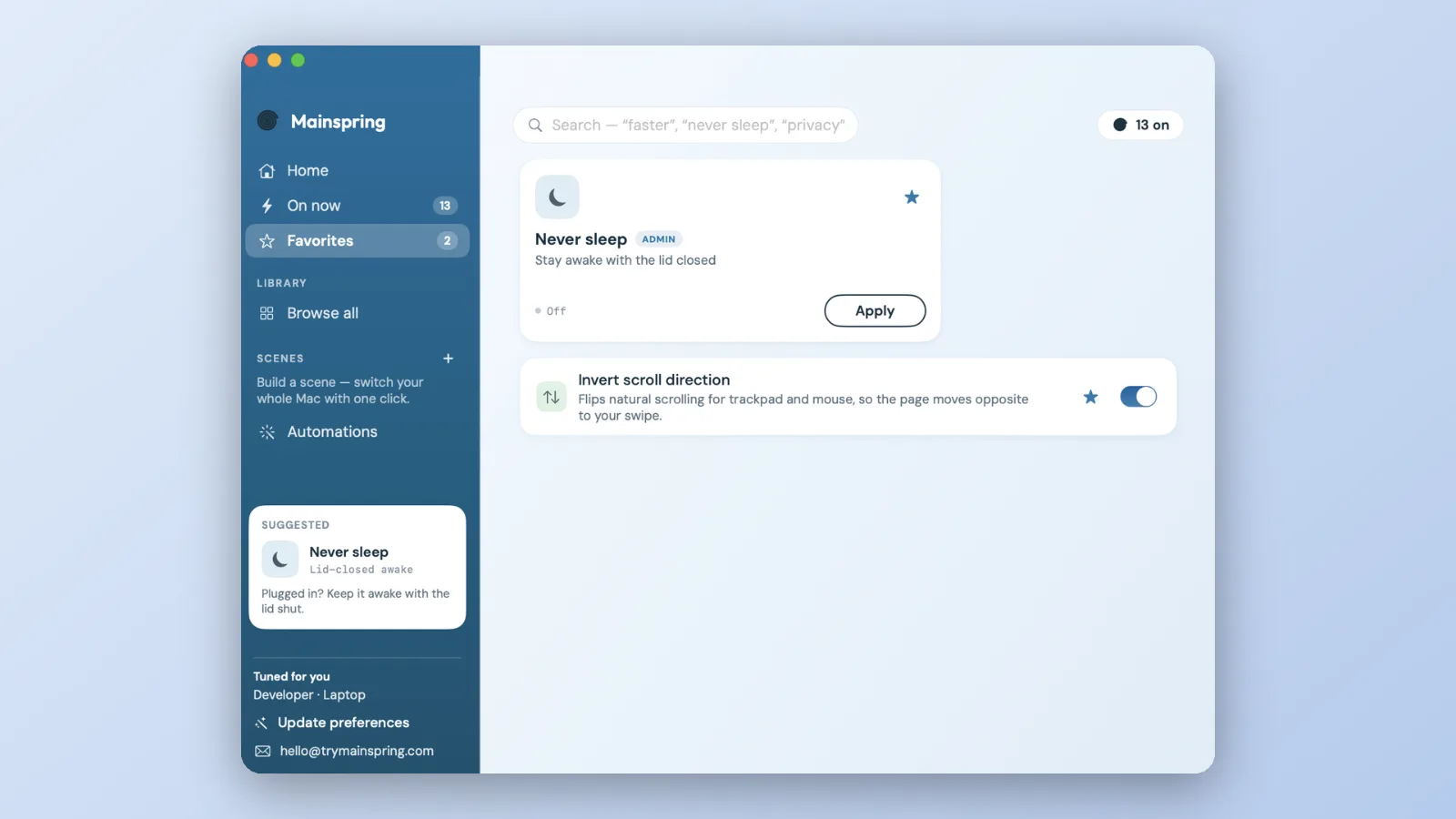Select Favorites in the sidebar
This screenshot has height=819, width=1456.
pos(358,241)
